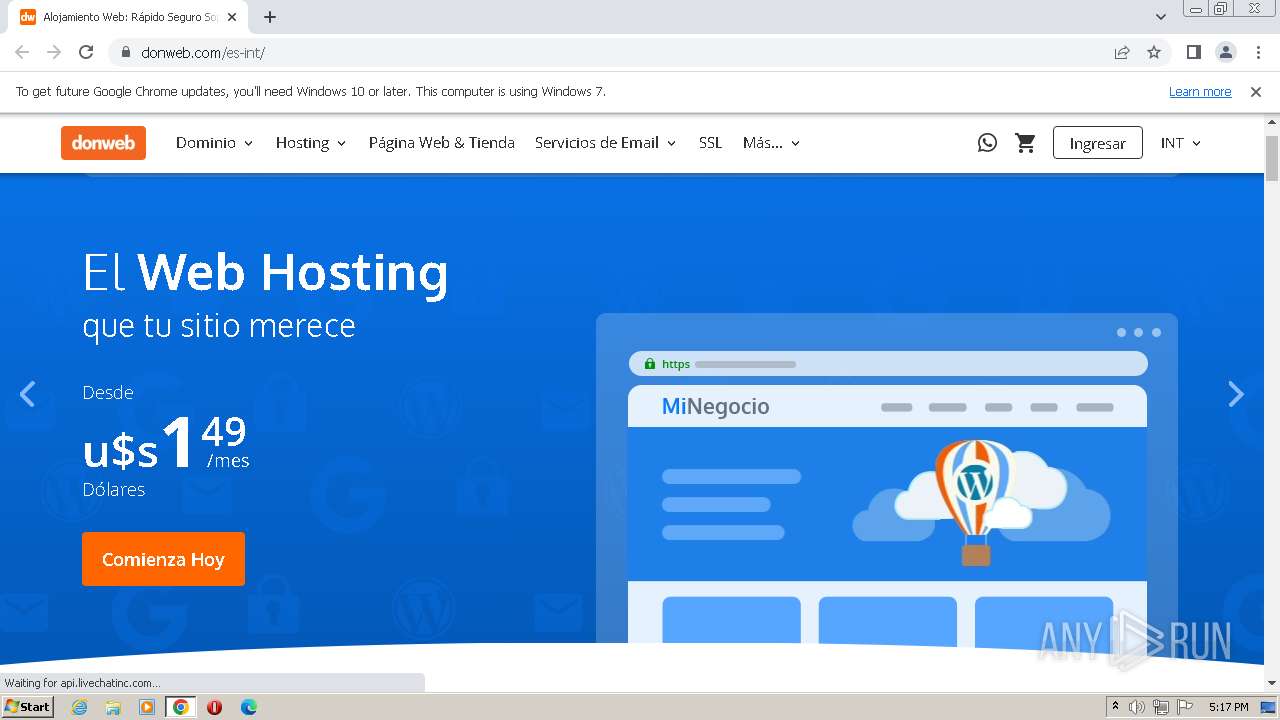The height and width of the screenshot is (720, 1280).
Task: Open Chrome profile avatar
Action: click(1225, 52)
